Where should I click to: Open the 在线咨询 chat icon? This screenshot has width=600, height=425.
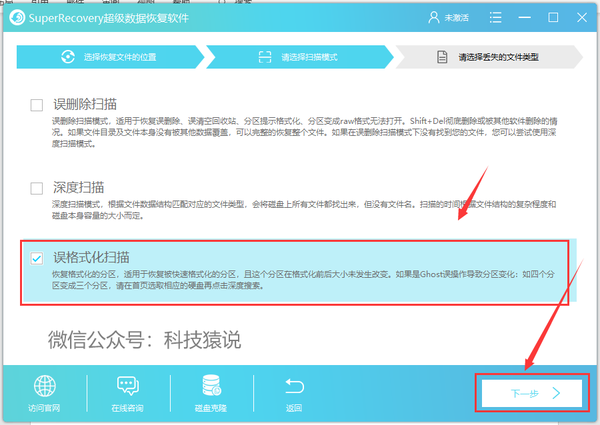coord(128,386)
